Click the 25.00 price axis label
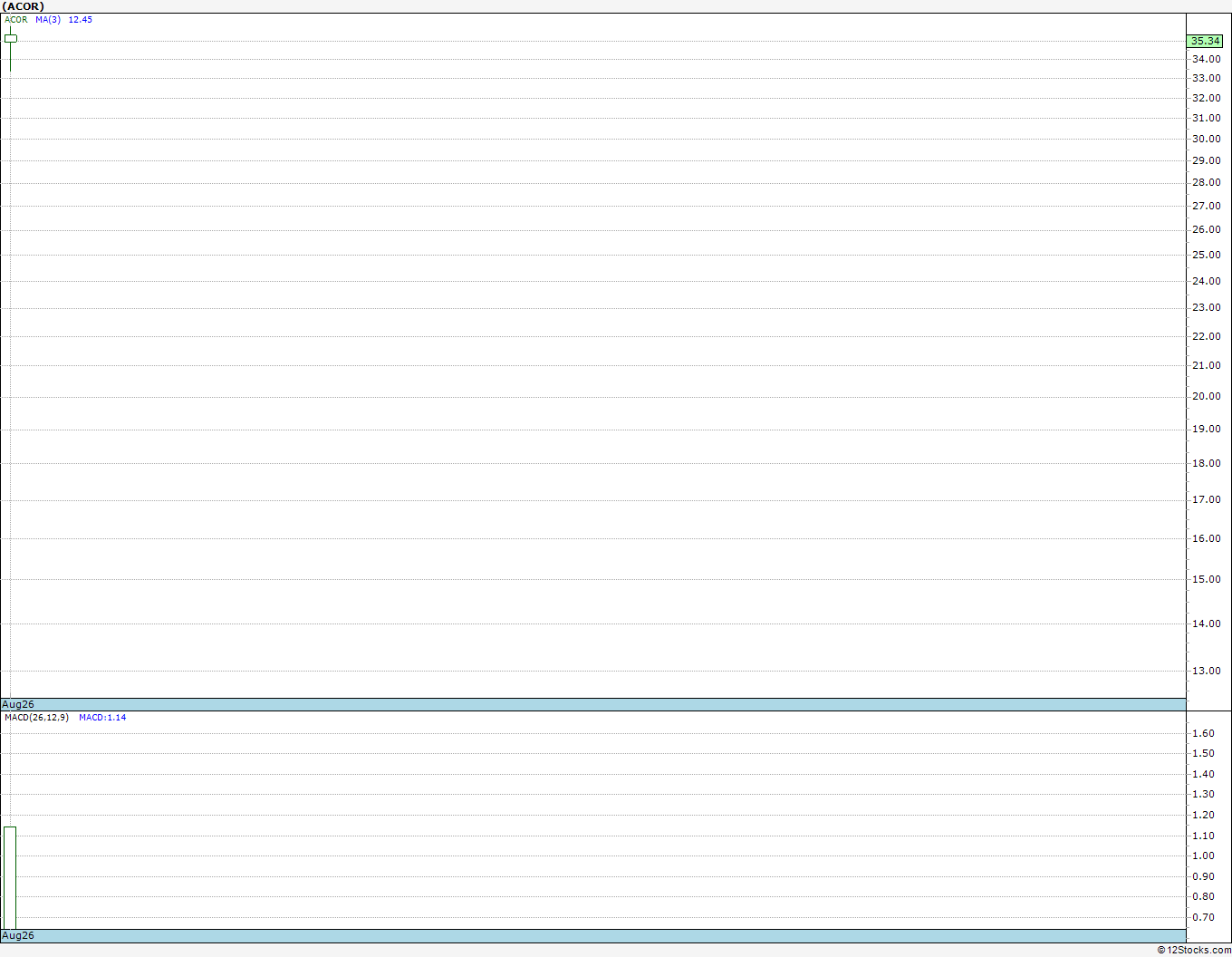Screen dimensions: 1232x957 tap(1206, 255)
